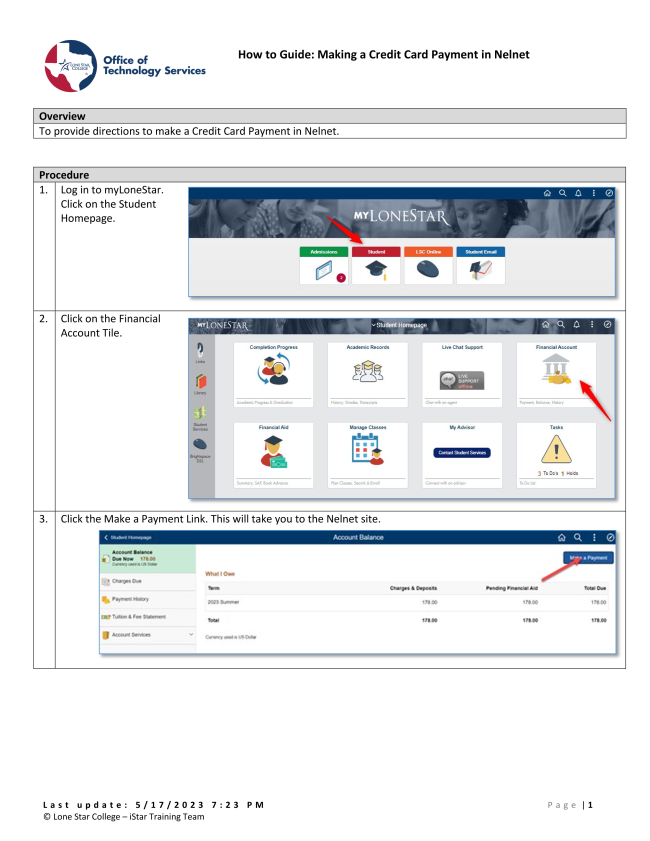
Task: Click the Make a Payment button
Action: point(588,558)
